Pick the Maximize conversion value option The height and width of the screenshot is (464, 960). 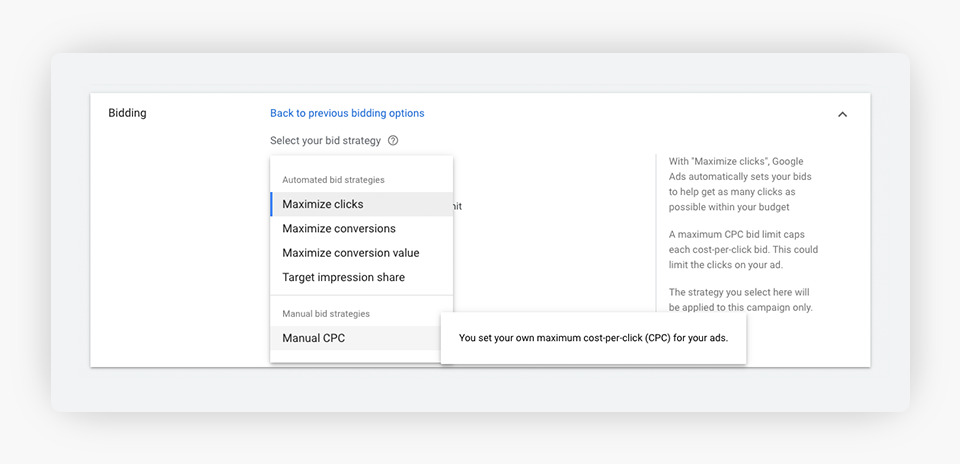pyautogui.click(x=351, y=253)
